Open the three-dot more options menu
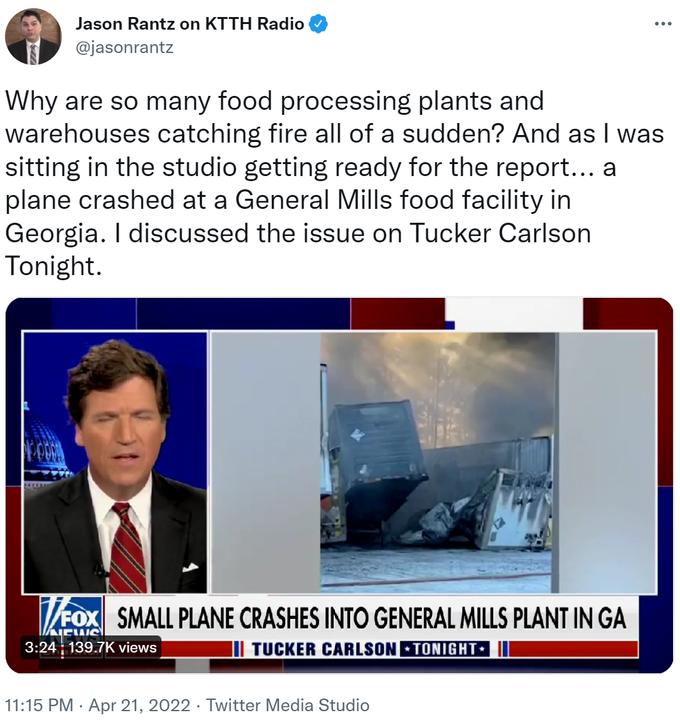The image size is (680, 720). 663,24
